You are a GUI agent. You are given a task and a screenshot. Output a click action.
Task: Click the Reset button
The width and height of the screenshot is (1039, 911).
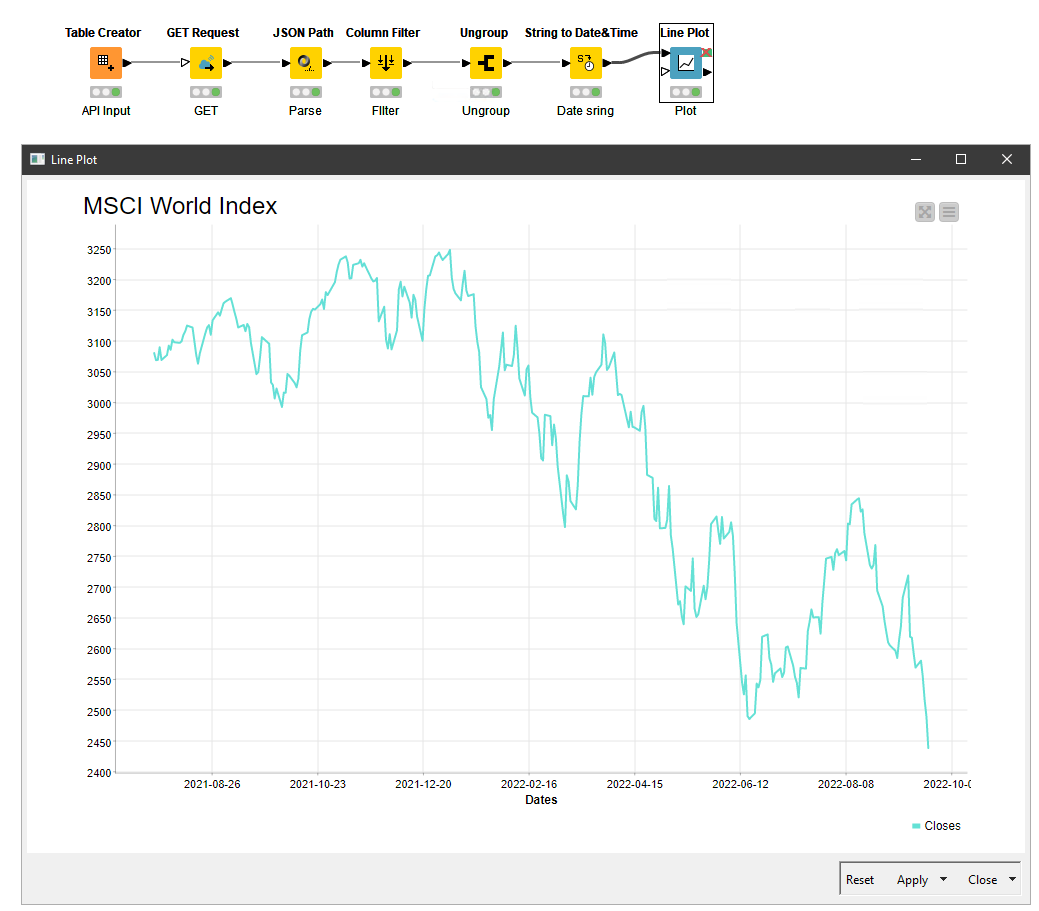tap(859, 880)
